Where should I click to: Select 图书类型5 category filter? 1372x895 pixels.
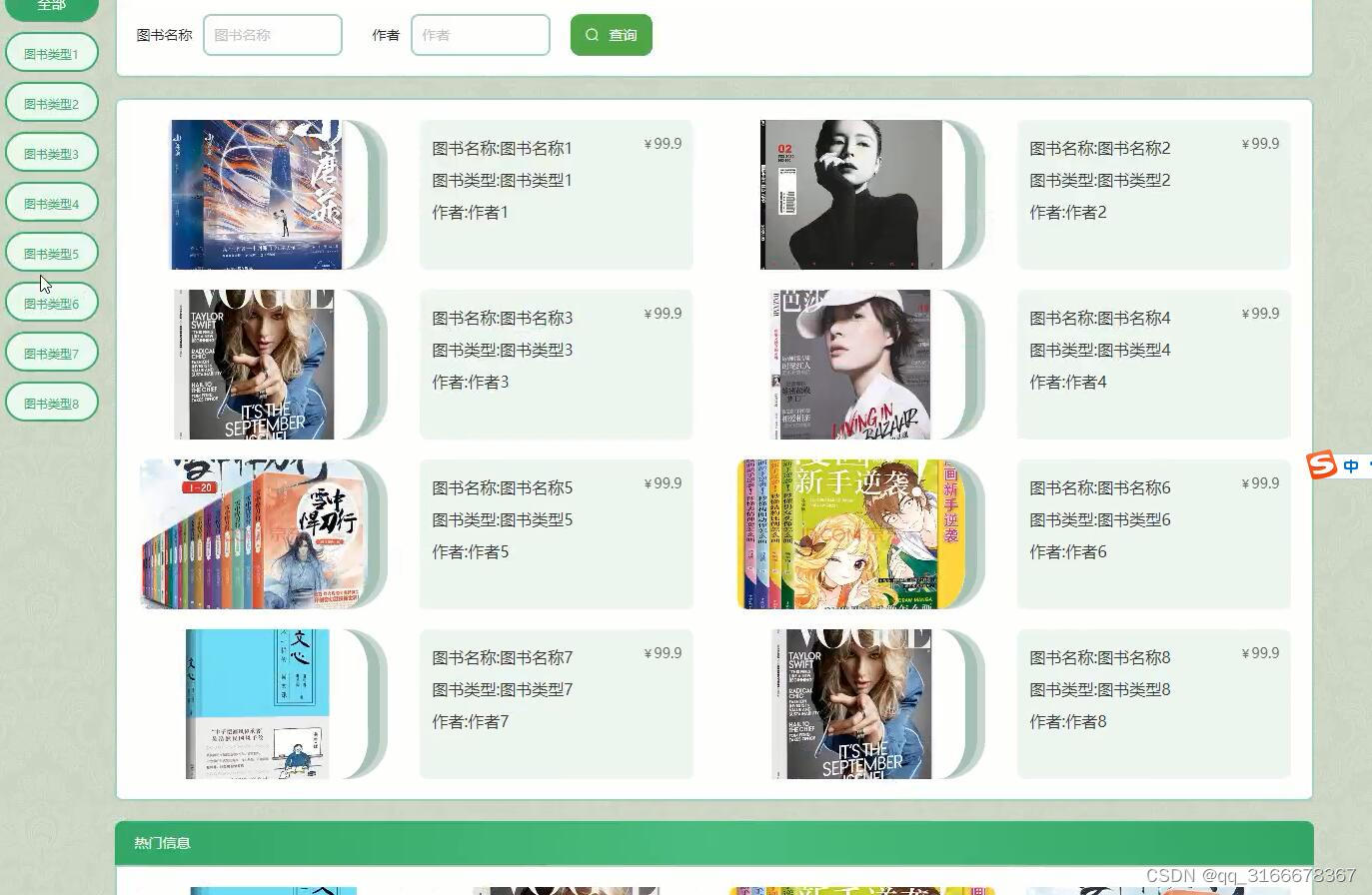(x=51, y=252)
